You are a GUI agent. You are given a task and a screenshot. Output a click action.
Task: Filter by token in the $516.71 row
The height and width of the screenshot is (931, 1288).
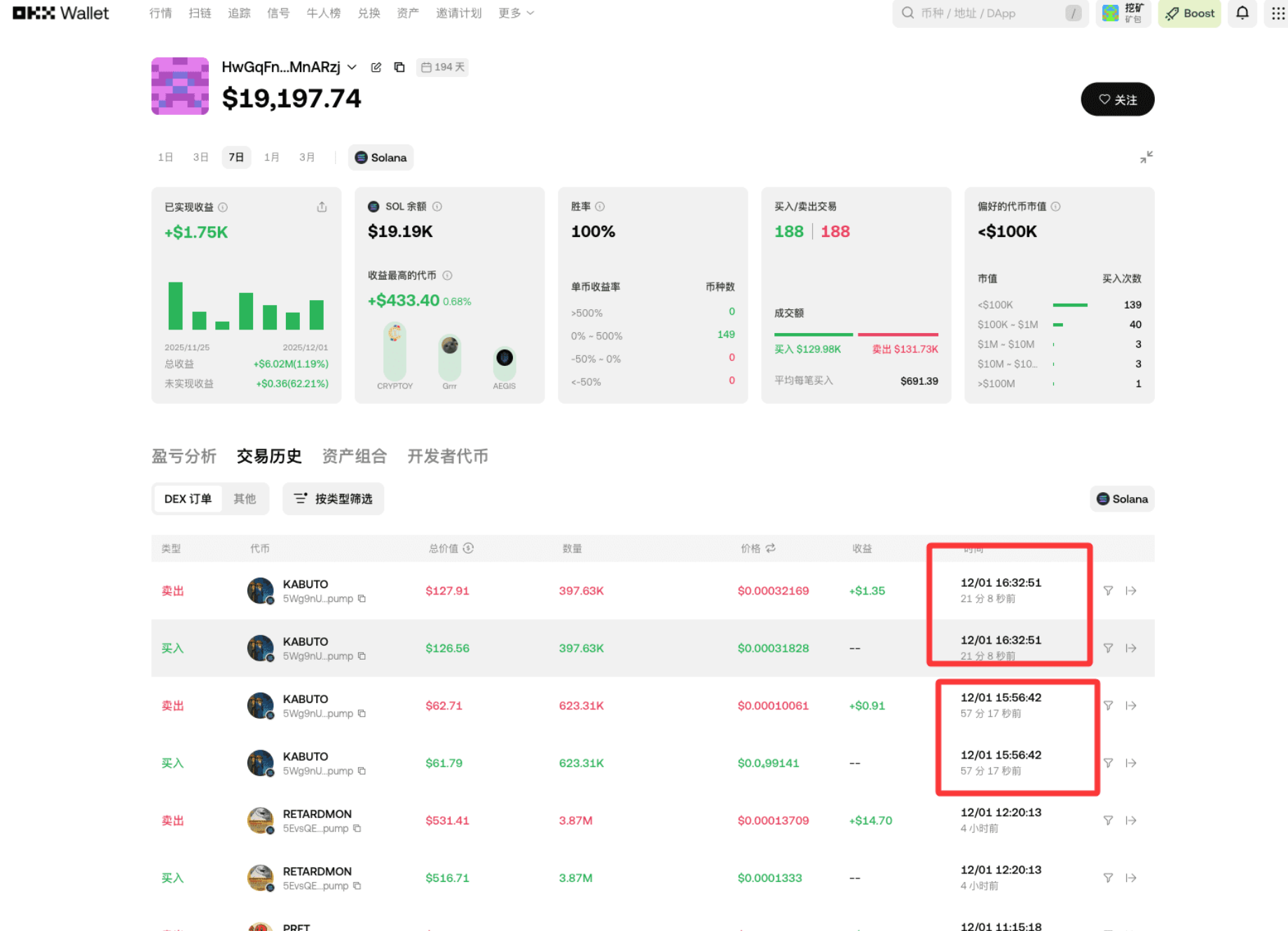coord(1108,878)
